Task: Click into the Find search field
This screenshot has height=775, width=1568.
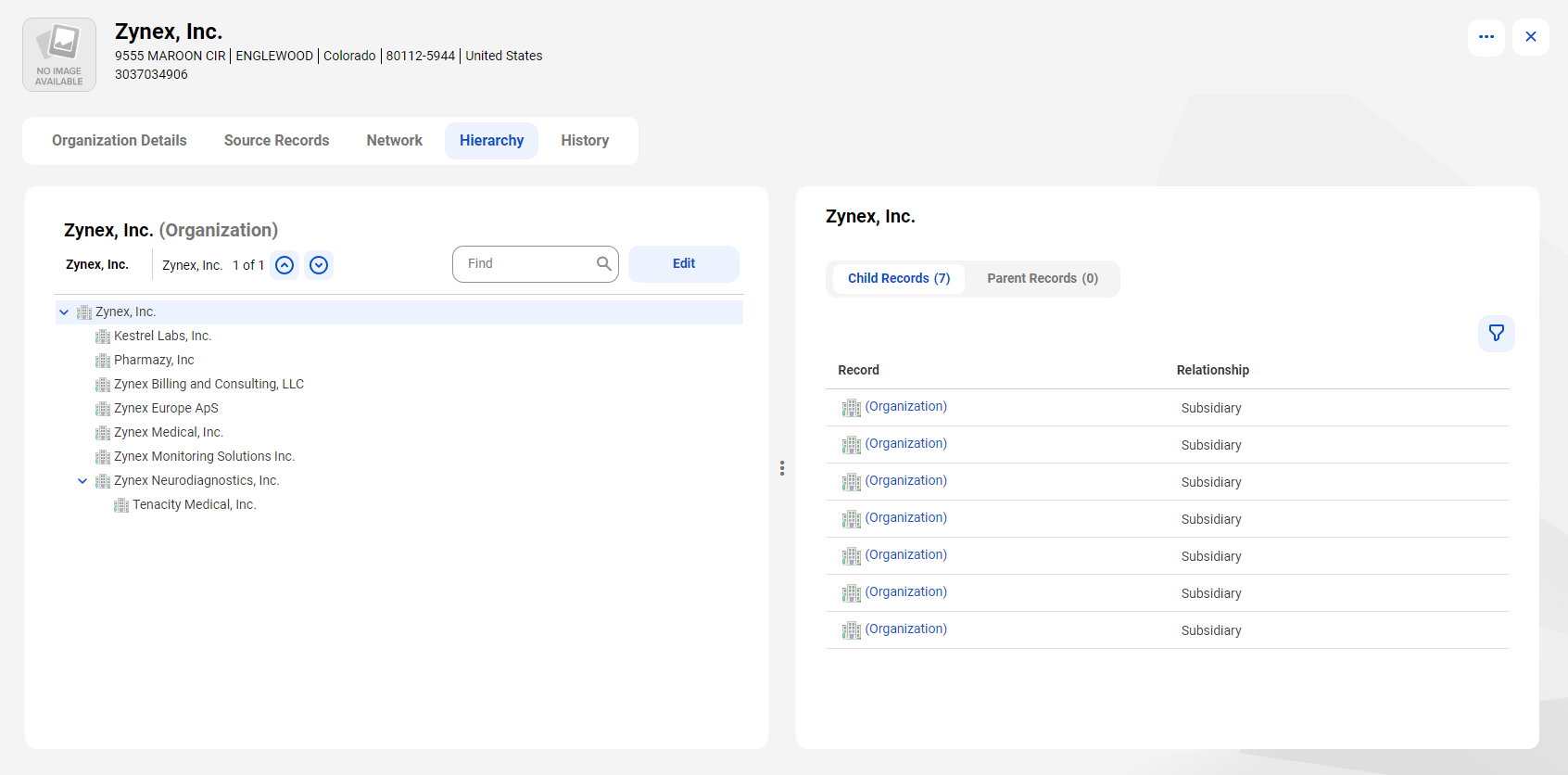Action: click(536, 264)
